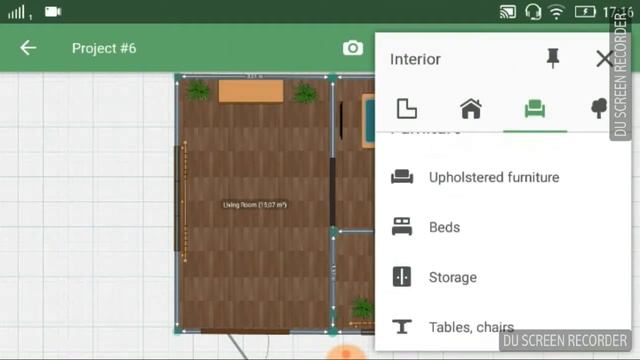Open Tables, chairs category

point(503,327)
